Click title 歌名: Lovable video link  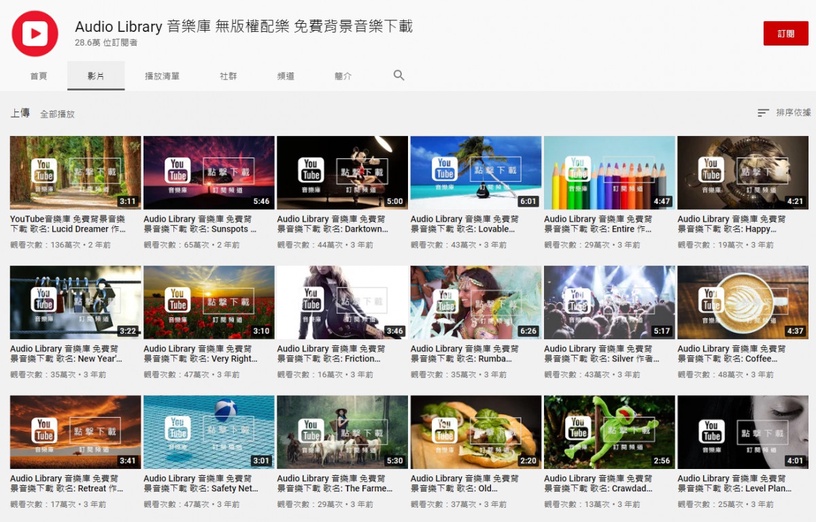coord(464,224)
